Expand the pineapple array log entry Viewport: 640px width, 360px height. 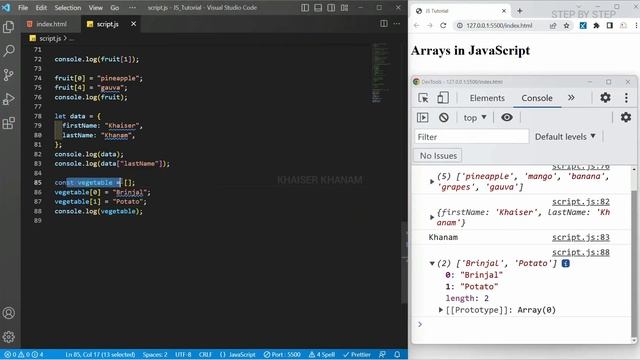[432, 181]
